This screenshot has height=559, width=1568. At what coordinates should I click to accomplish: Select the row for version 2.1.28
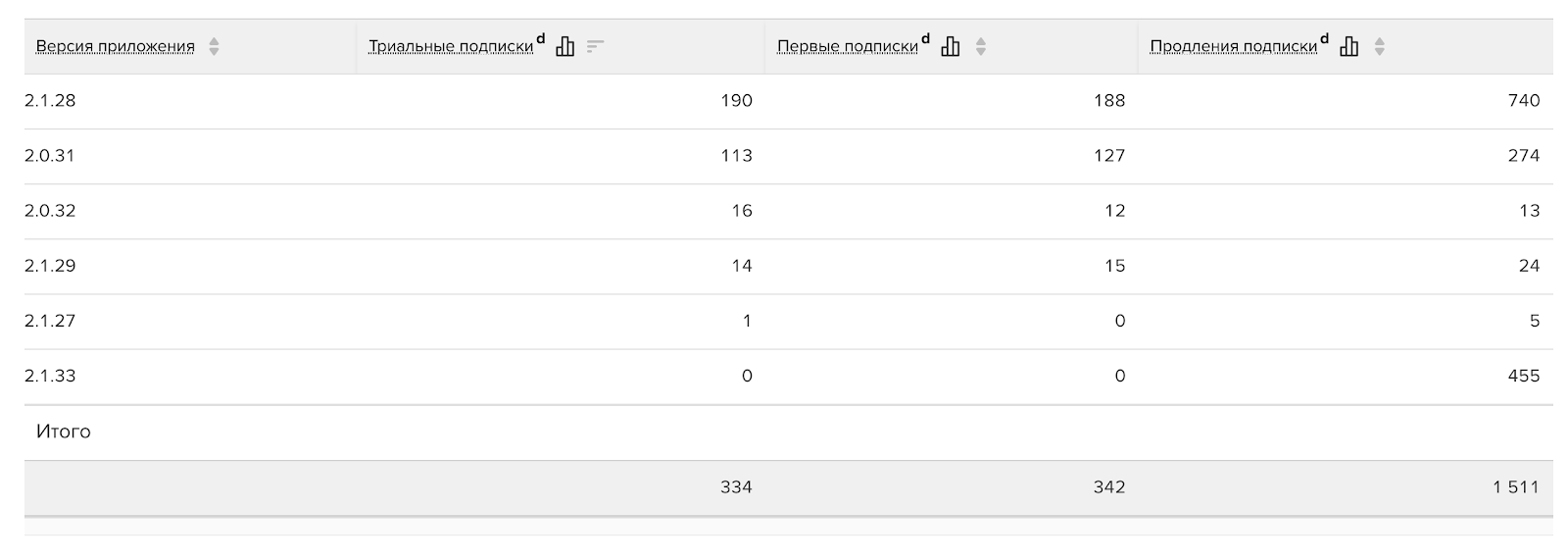tap(789, 101)
